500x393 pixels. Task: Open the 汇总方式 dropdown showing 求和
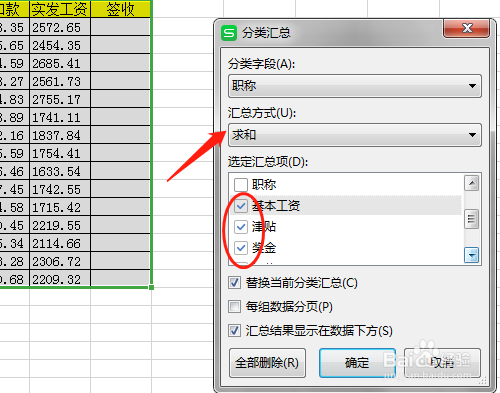point(355,135)
